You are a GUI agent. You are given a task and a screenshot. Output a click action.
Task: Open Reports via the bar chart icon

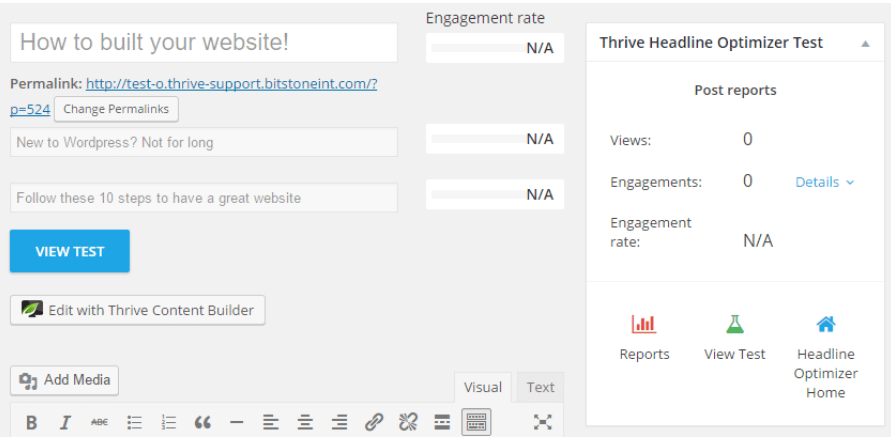click(x=644, y=324)
